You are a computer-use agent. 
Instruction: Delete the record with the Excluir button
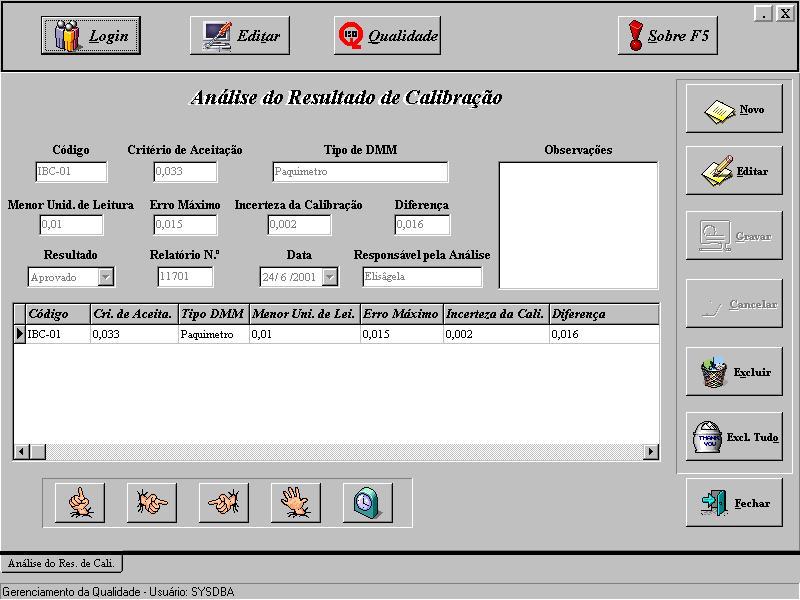pos(734,372)
